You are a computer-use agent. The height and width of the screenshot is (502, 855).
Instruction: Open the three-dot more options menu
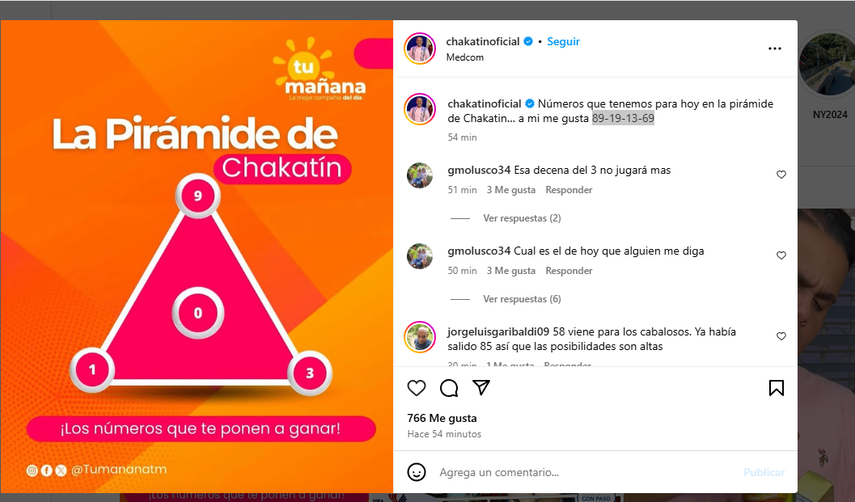pos(775,49)
